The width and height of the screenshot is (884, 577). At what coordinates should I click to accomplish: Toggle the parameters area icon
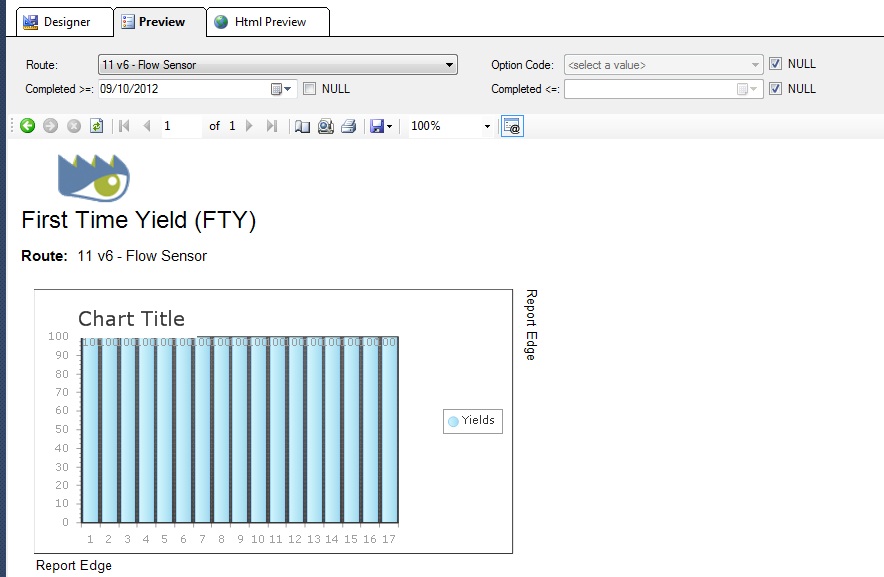[512, 126]
